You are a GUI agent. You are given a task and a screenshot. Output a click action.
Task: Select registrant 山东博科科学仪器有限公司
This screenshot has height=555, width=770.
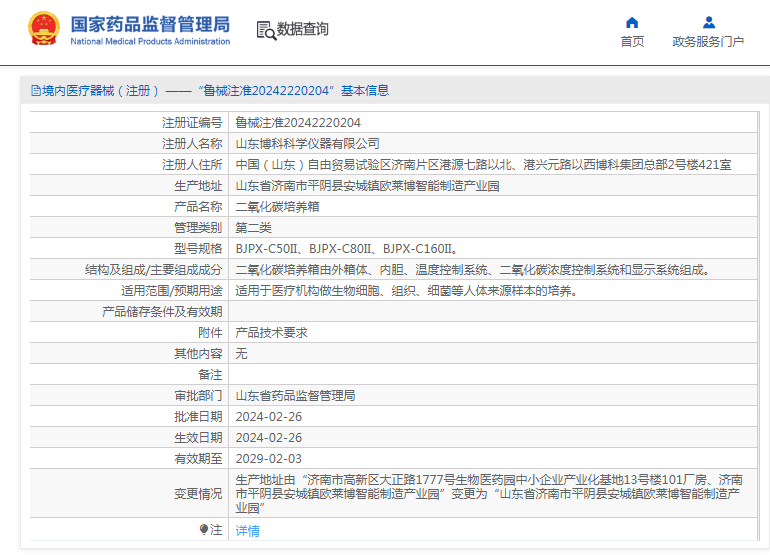click(307, 143)
